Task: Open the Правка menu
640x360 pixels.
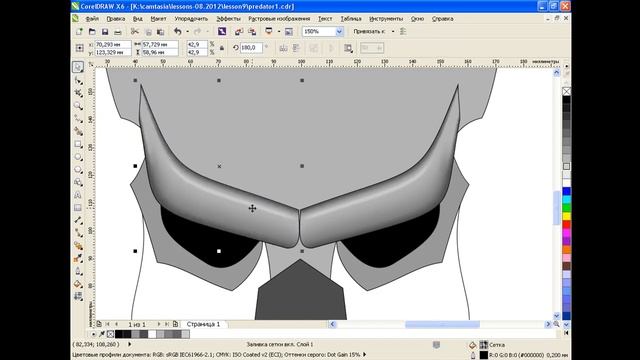Action: [116, 19]
